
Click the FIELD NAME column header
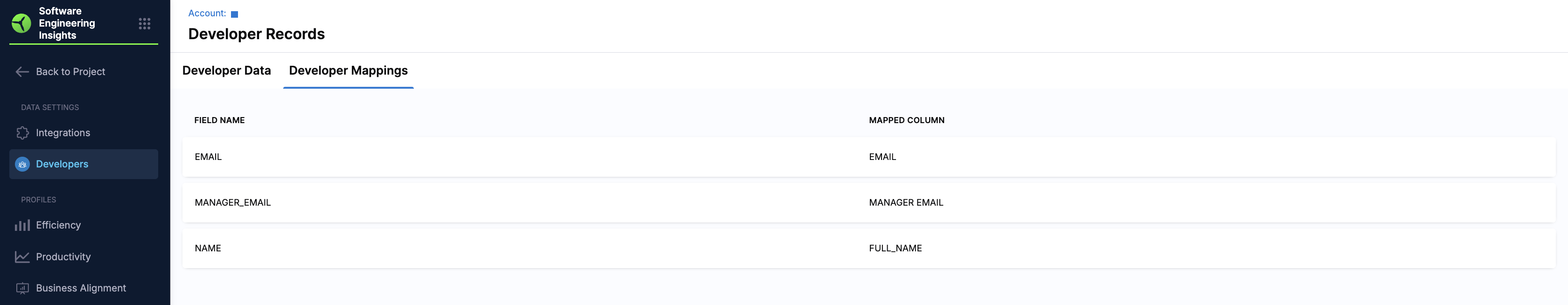[219, 120]
